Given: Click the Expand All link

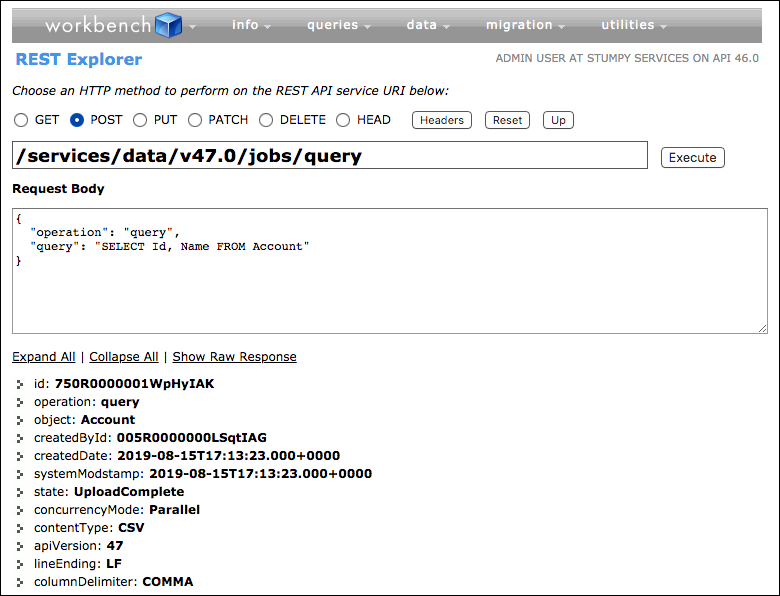Looking at the screenshot, I should click(44, 357).
